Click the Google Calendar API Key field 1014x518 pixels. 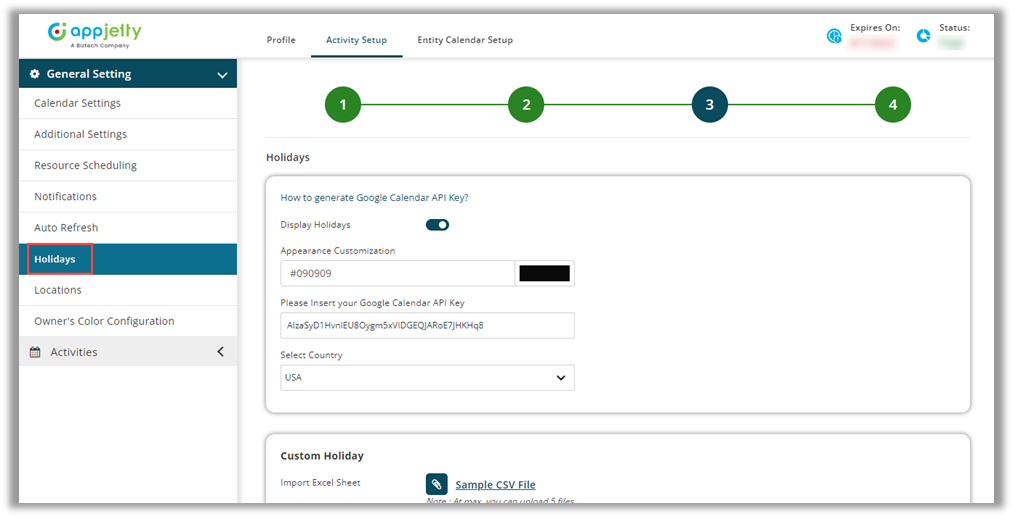pos(427,326)
